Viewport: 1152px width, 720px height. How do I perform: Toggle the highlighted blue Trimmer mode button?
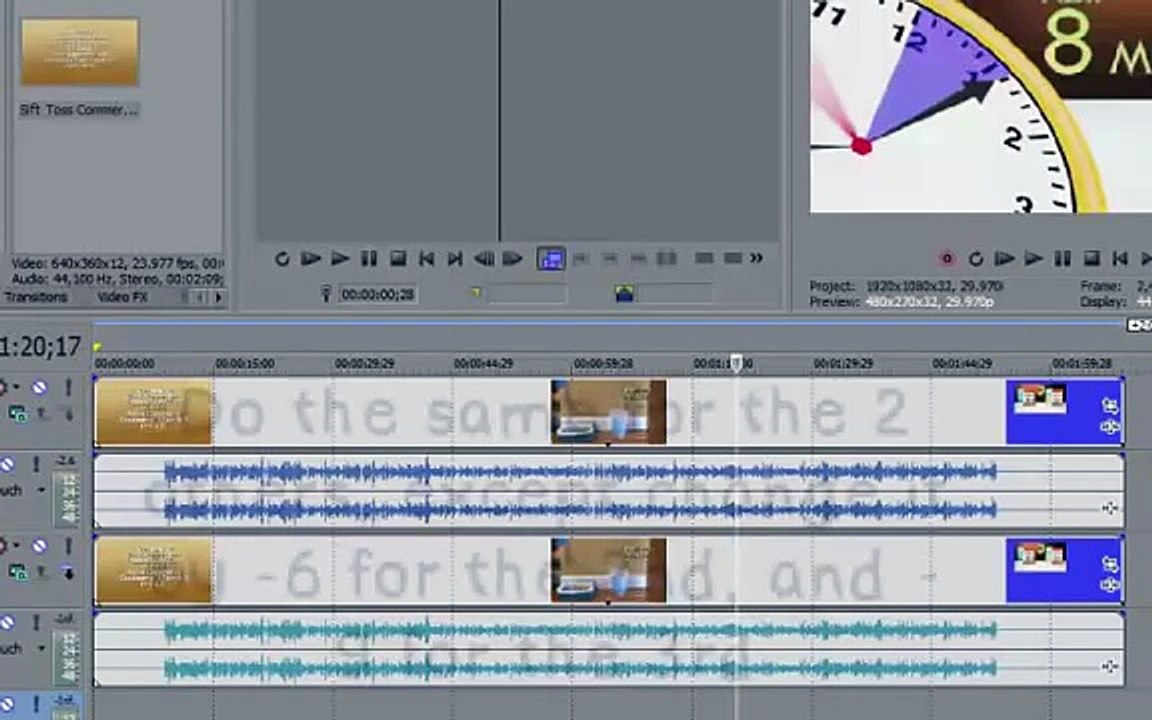551,259
